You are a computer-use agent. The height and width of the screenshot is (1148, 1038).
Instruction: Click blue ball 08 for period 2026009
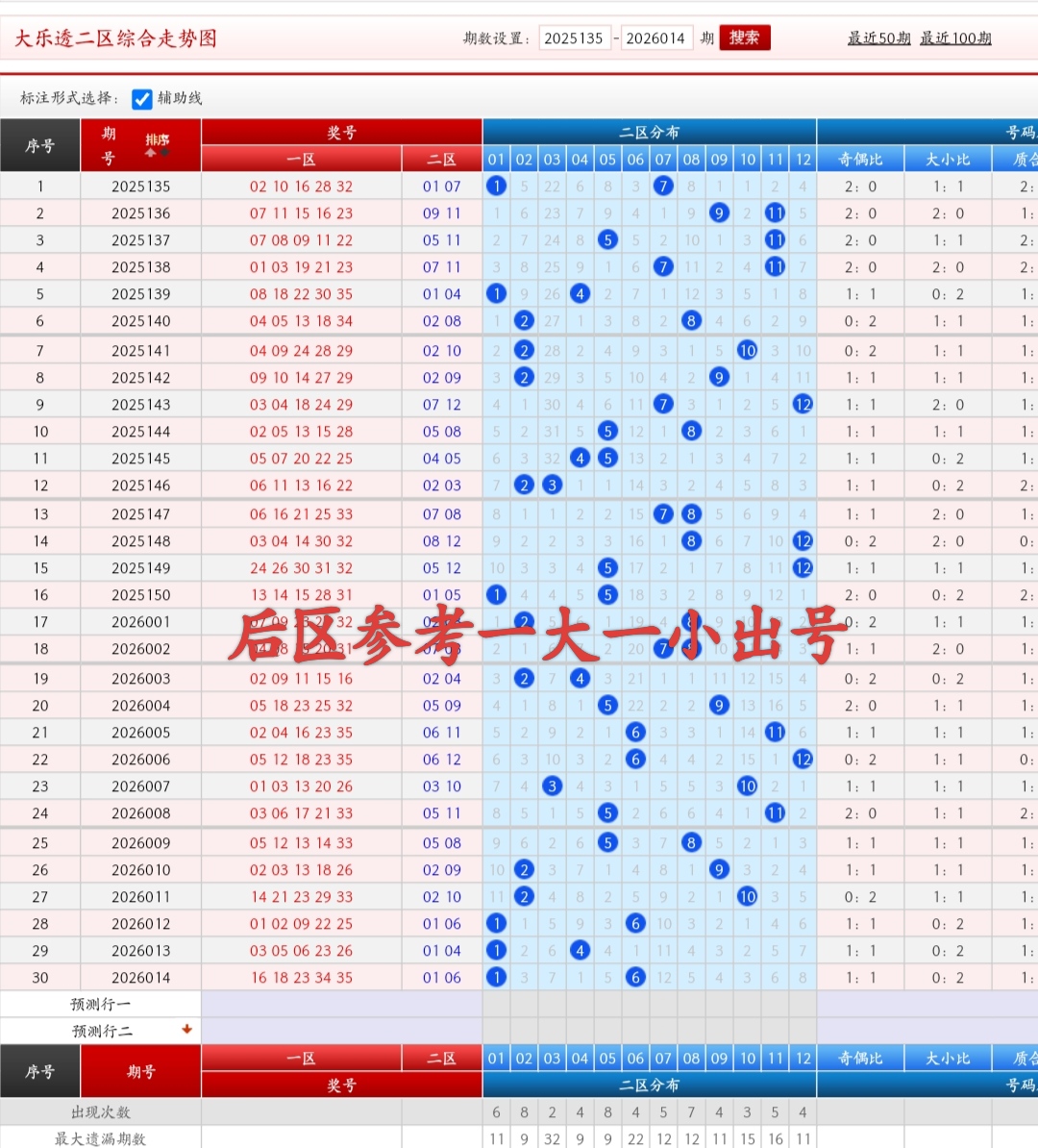(691, 843)
